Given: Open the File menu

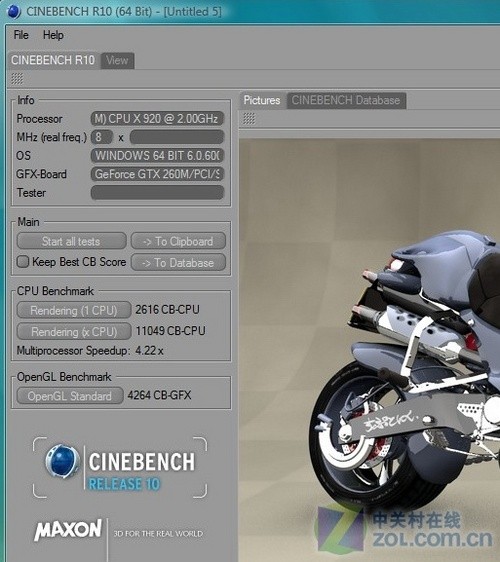Looking at the screenshot, I should click(21, 35).
